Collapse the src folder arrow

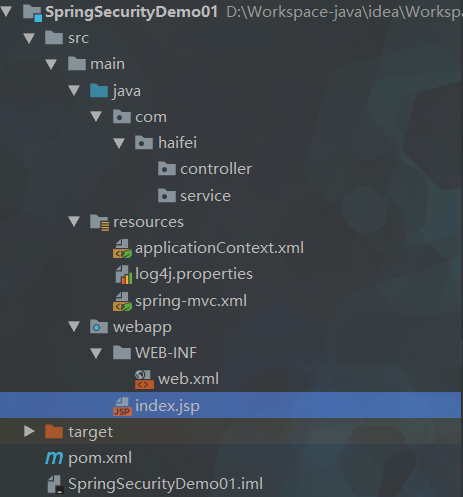click(29, 38)
